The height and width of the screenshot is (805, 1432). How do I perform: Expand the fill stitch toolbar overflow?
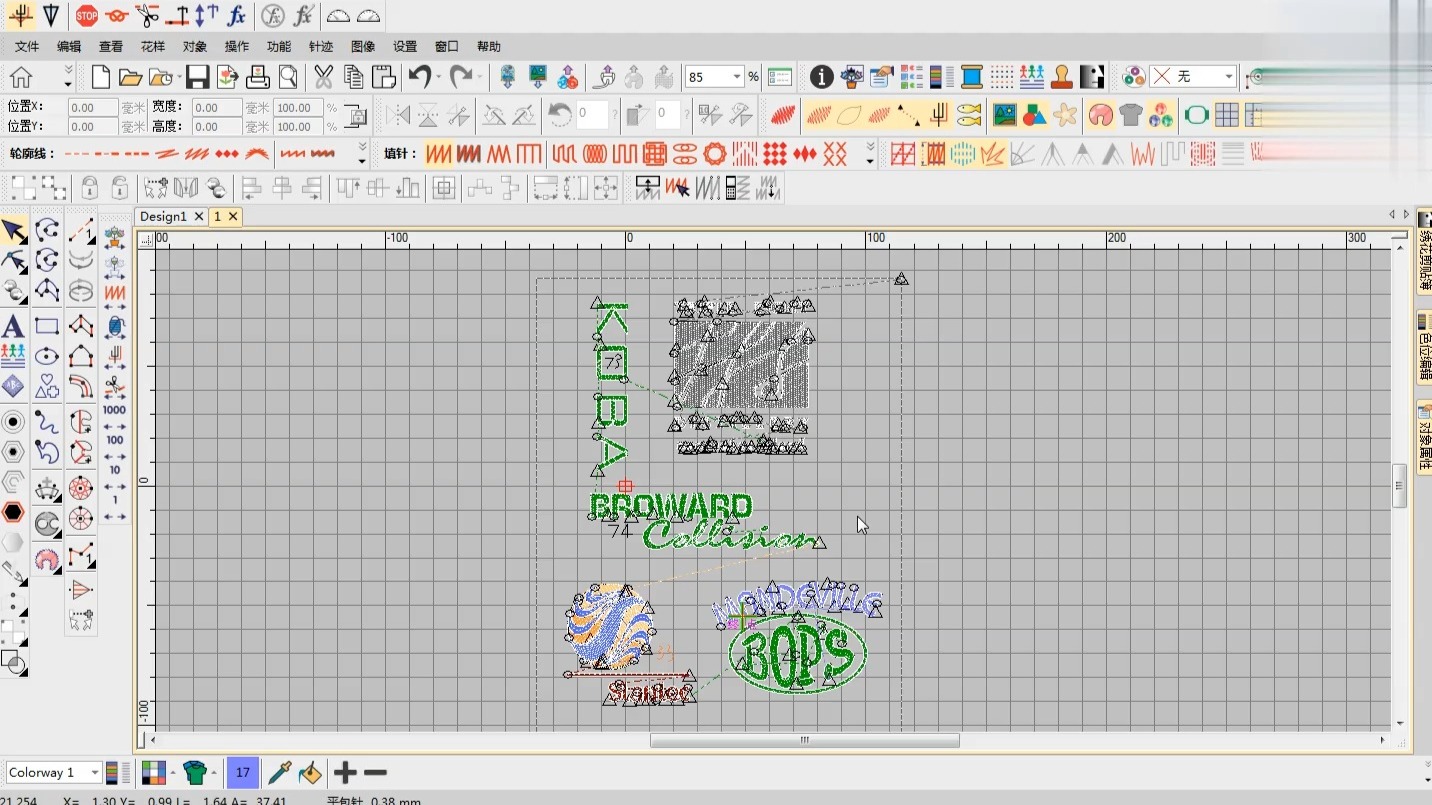[x=870, y=154]
